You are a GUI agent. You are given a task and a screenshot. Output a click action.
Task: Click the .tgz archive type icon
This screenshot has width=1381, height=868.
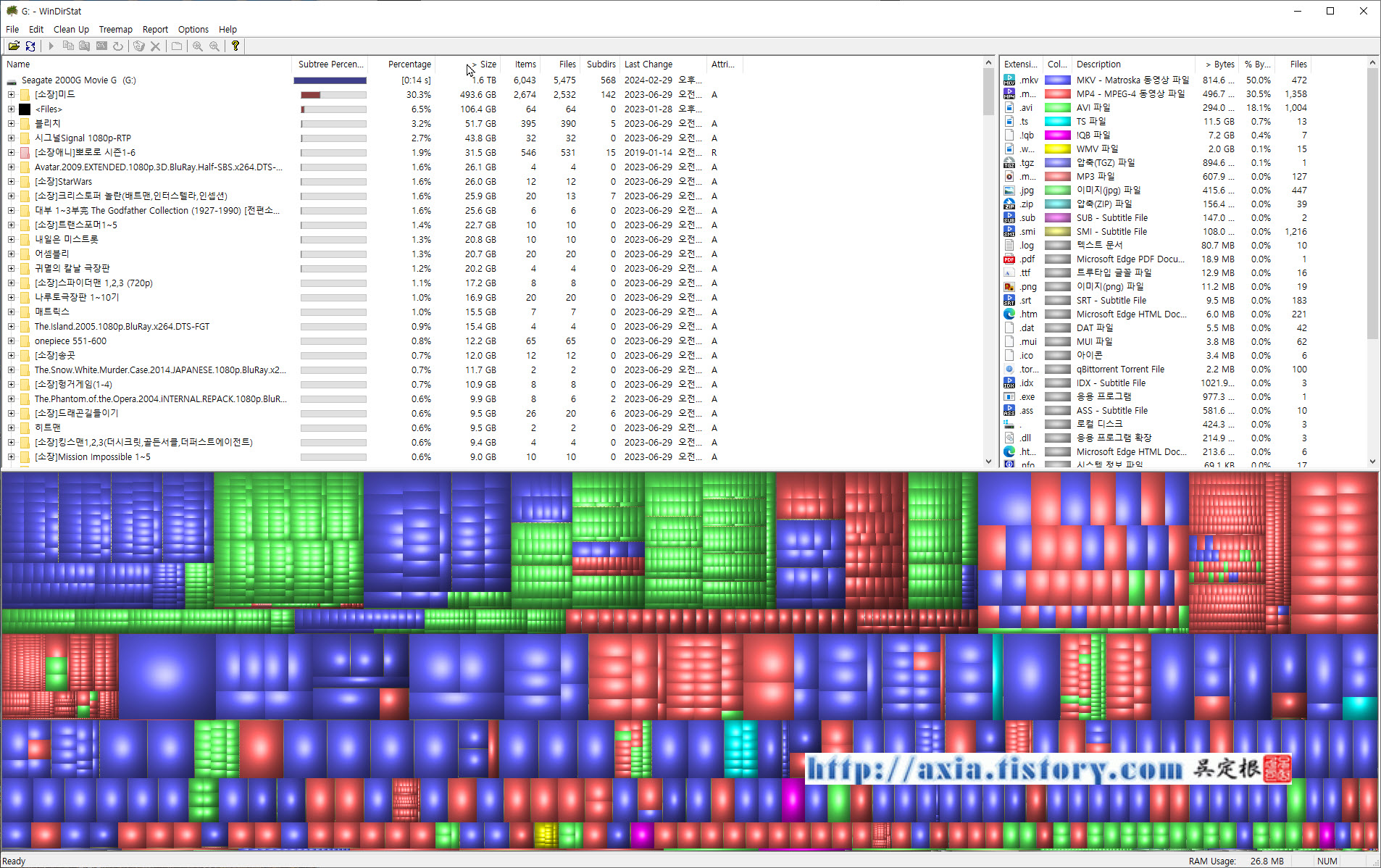click(1009, 163)
